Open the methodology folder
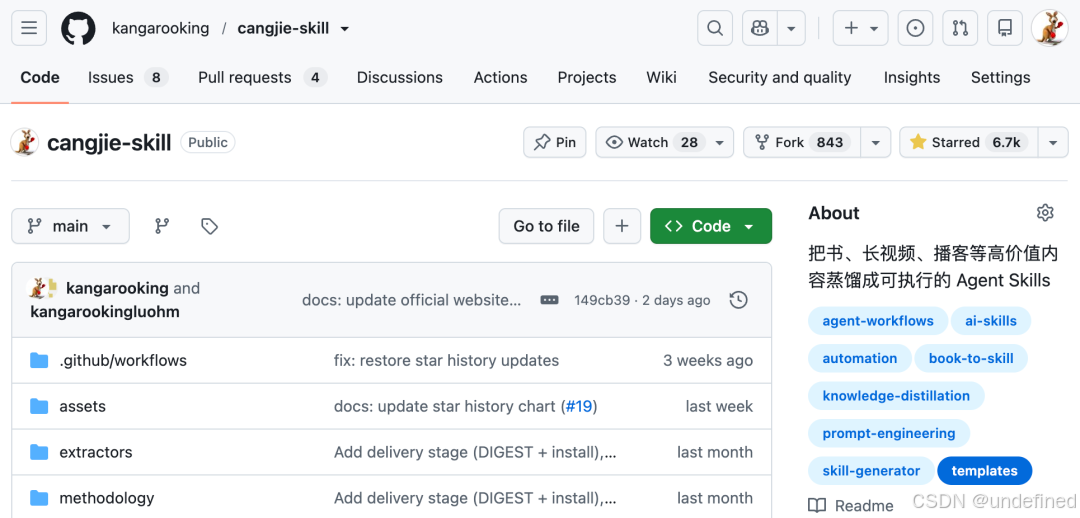Viewport: 1080px width, 518px height. pos(107,498)
